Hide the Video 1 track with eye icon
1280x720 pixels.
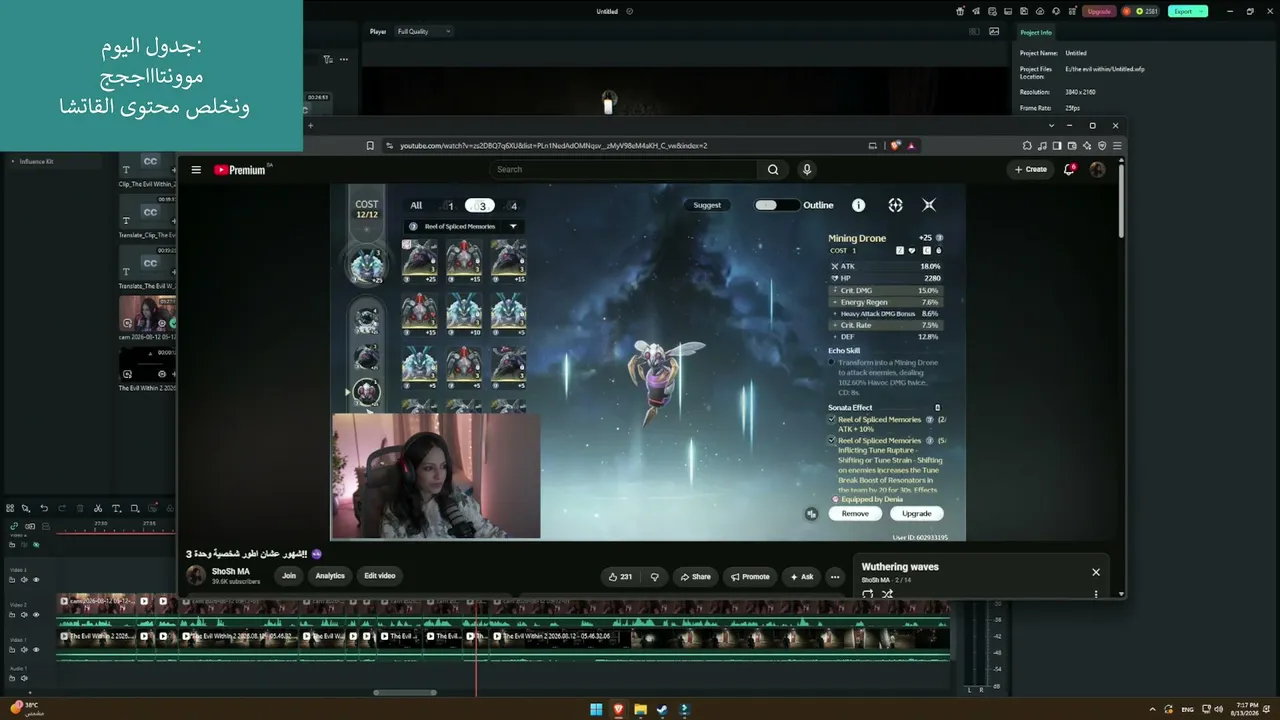point(37,650)
